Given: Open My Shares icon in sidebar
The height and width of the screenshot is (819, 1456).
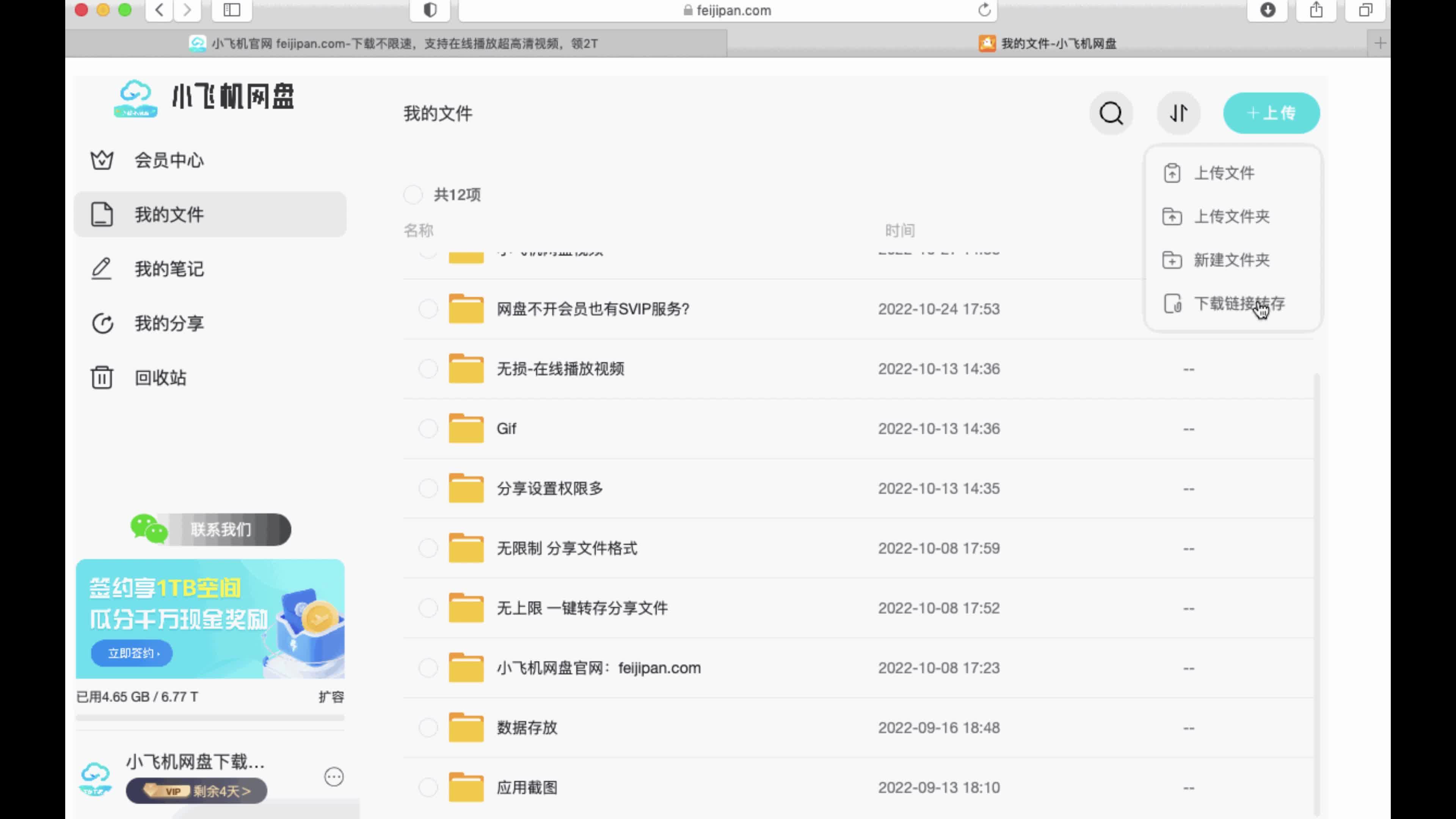Looking at the screenshot, I should [x=102, y=323].
